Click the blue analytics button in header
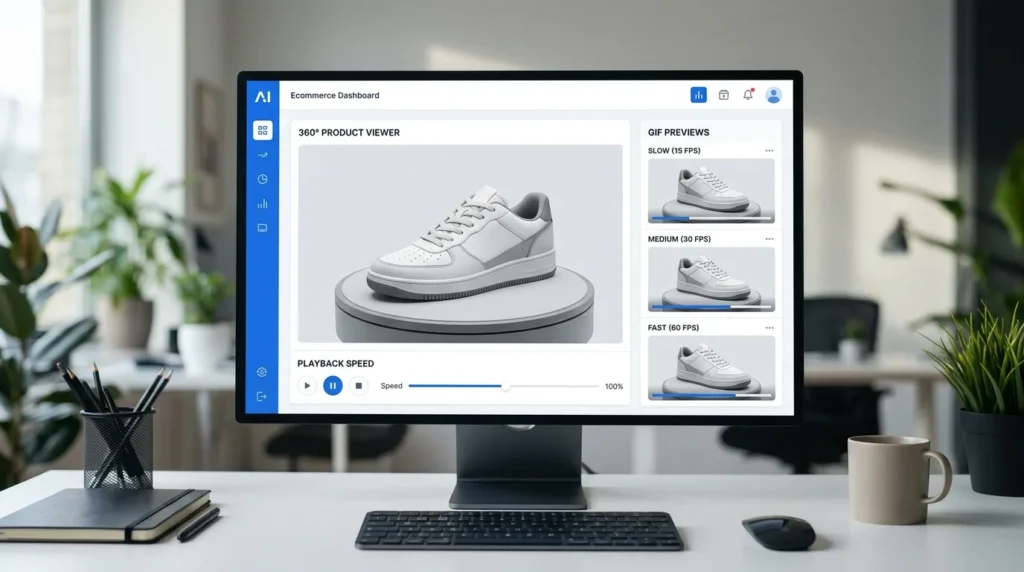This screenshot has width=1024, height=572. (x=698, y=95)
